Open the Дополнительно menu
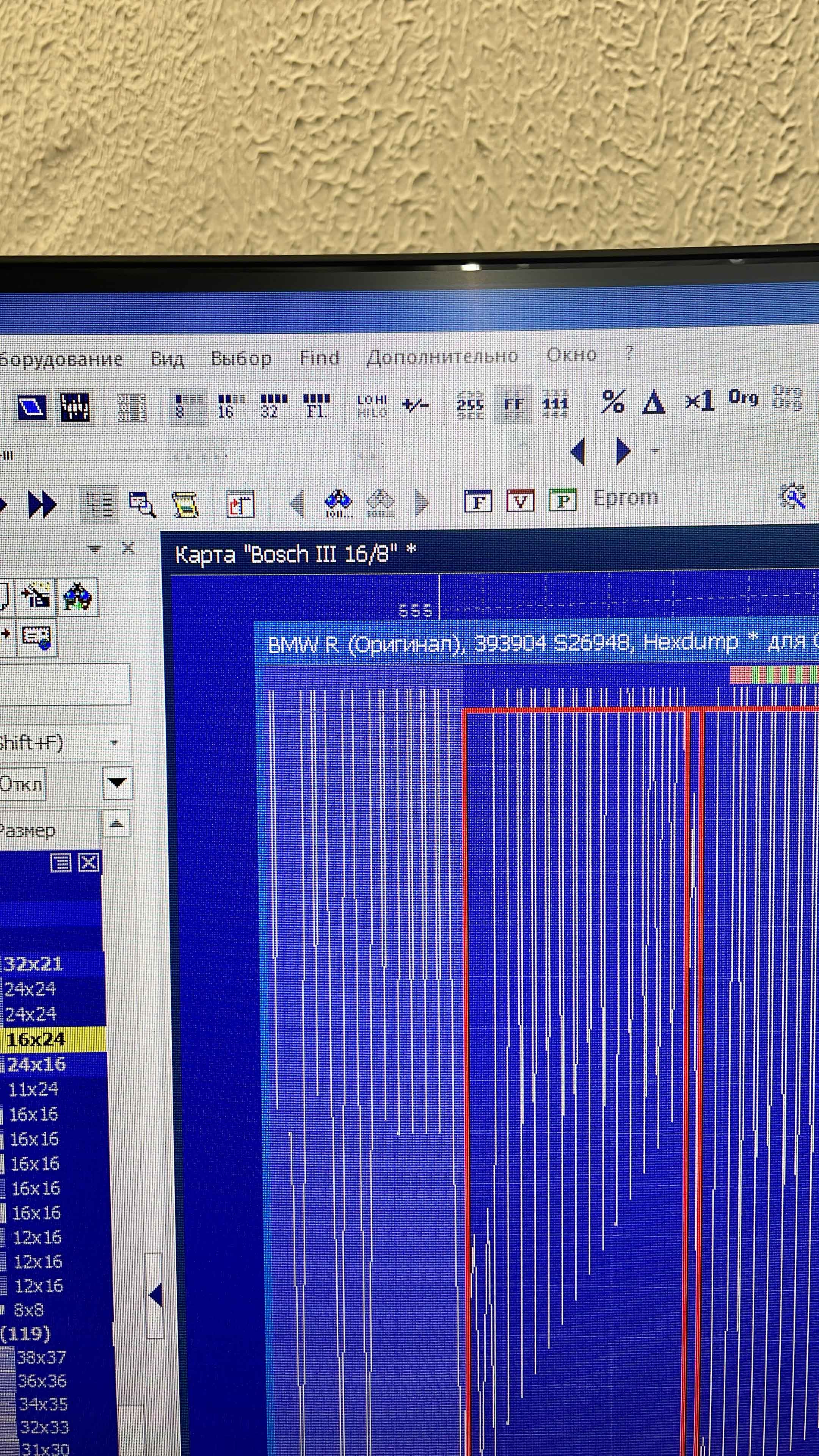 click(x=442, y=357)
